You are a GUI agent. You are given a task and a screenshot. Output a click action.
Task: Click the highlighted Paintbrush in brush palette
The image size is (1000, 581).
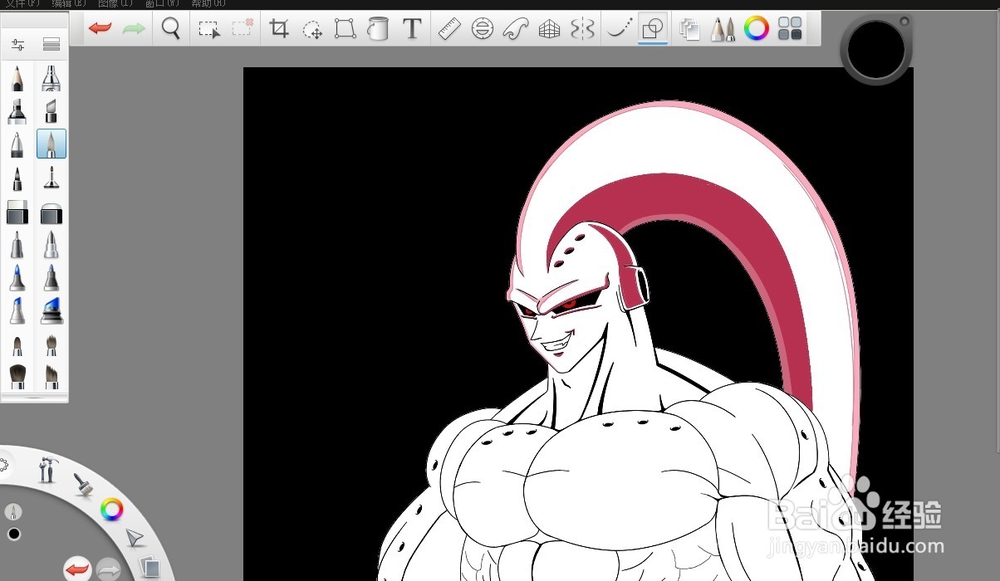[x=51, y=144]
